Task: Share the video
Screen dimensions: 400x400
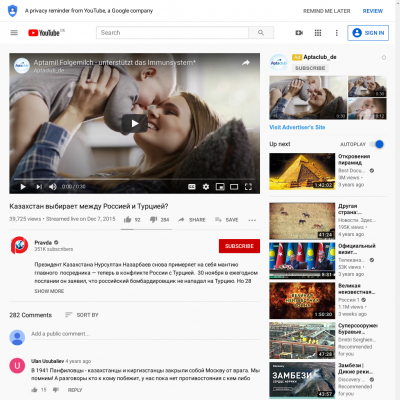Action: [x=192, y=220]
